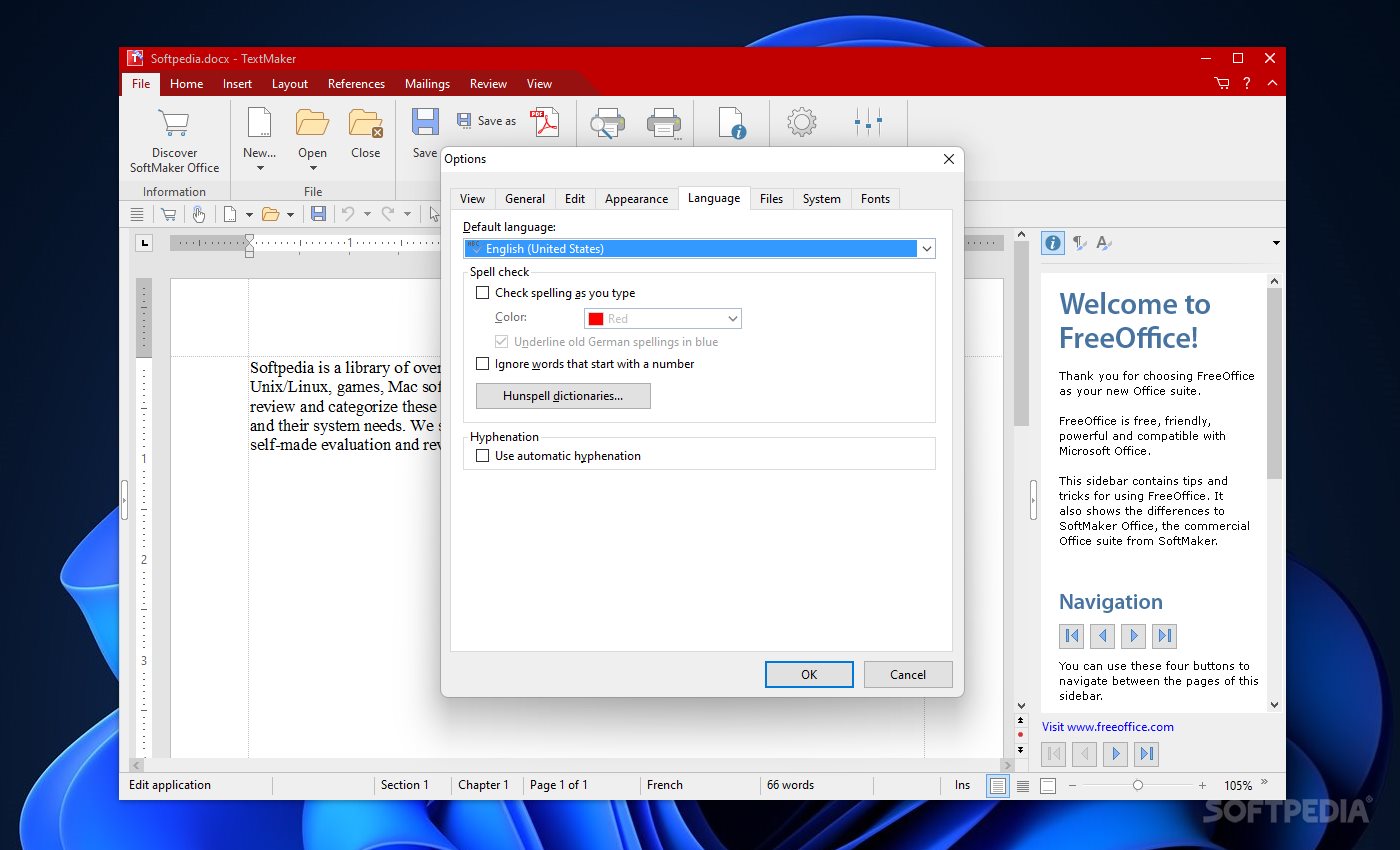Click the Hunspell dictionaries button
This screenshot has height=850, width=1400.
[x=563, y=396]
